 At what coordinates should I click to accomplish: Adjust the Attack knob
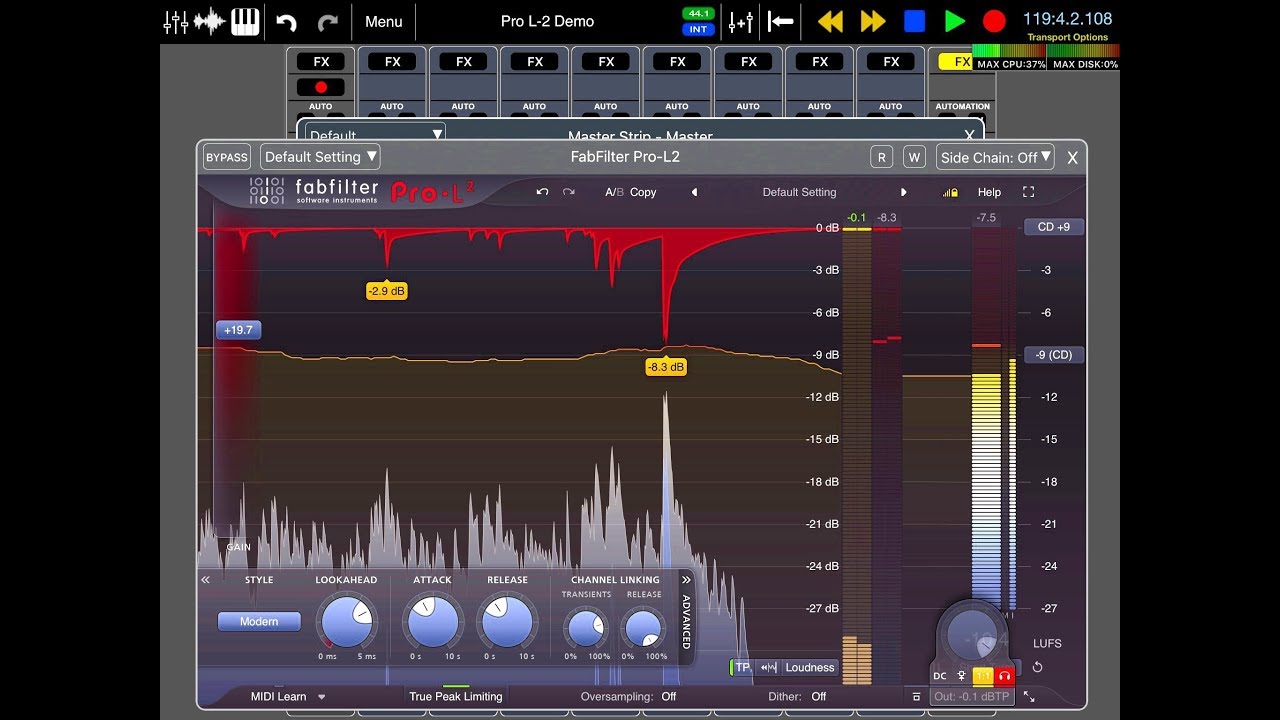(433, 622)
